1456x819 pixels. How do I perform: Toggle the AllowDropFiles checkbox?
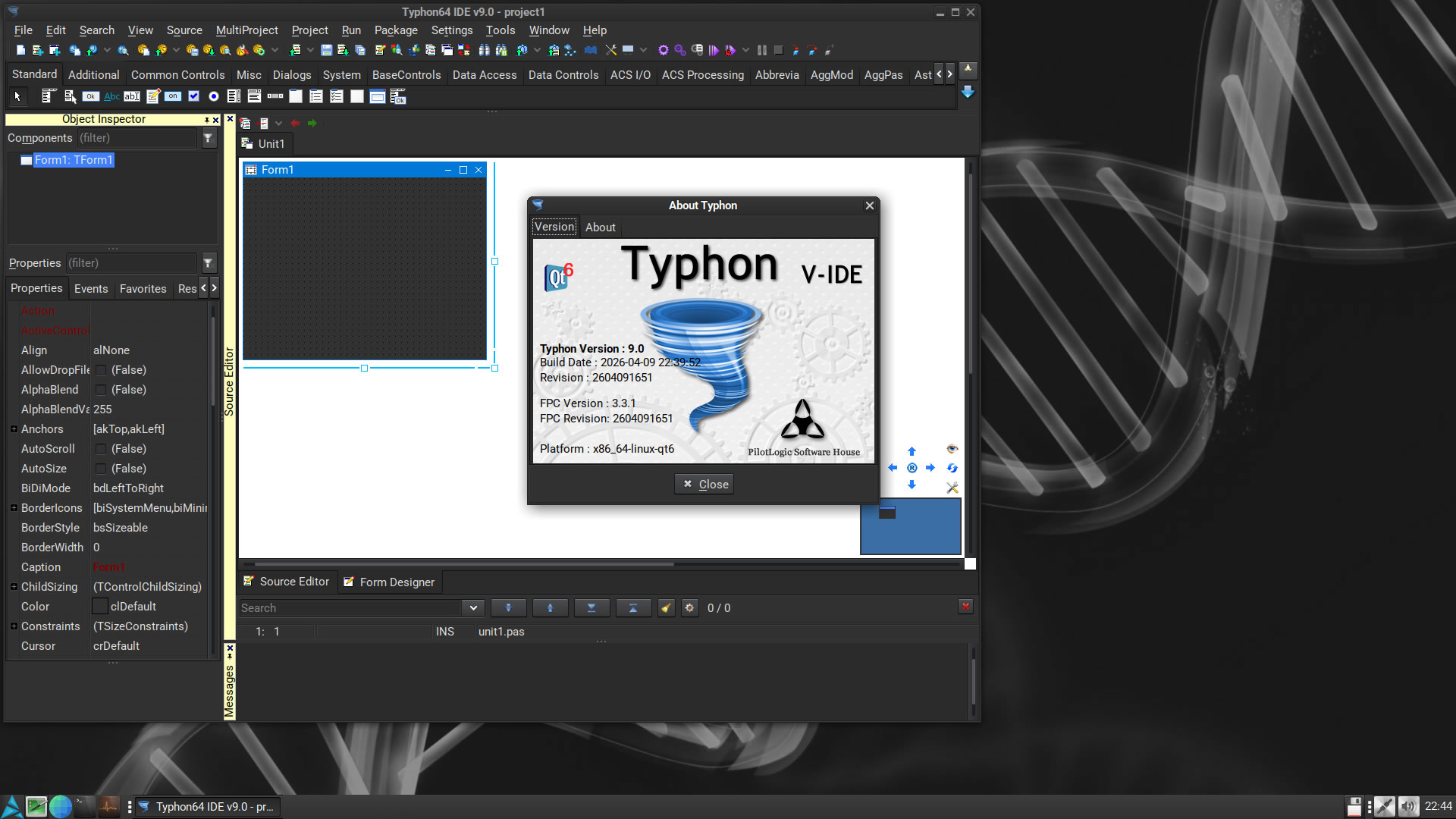click(x=101, y=370)
